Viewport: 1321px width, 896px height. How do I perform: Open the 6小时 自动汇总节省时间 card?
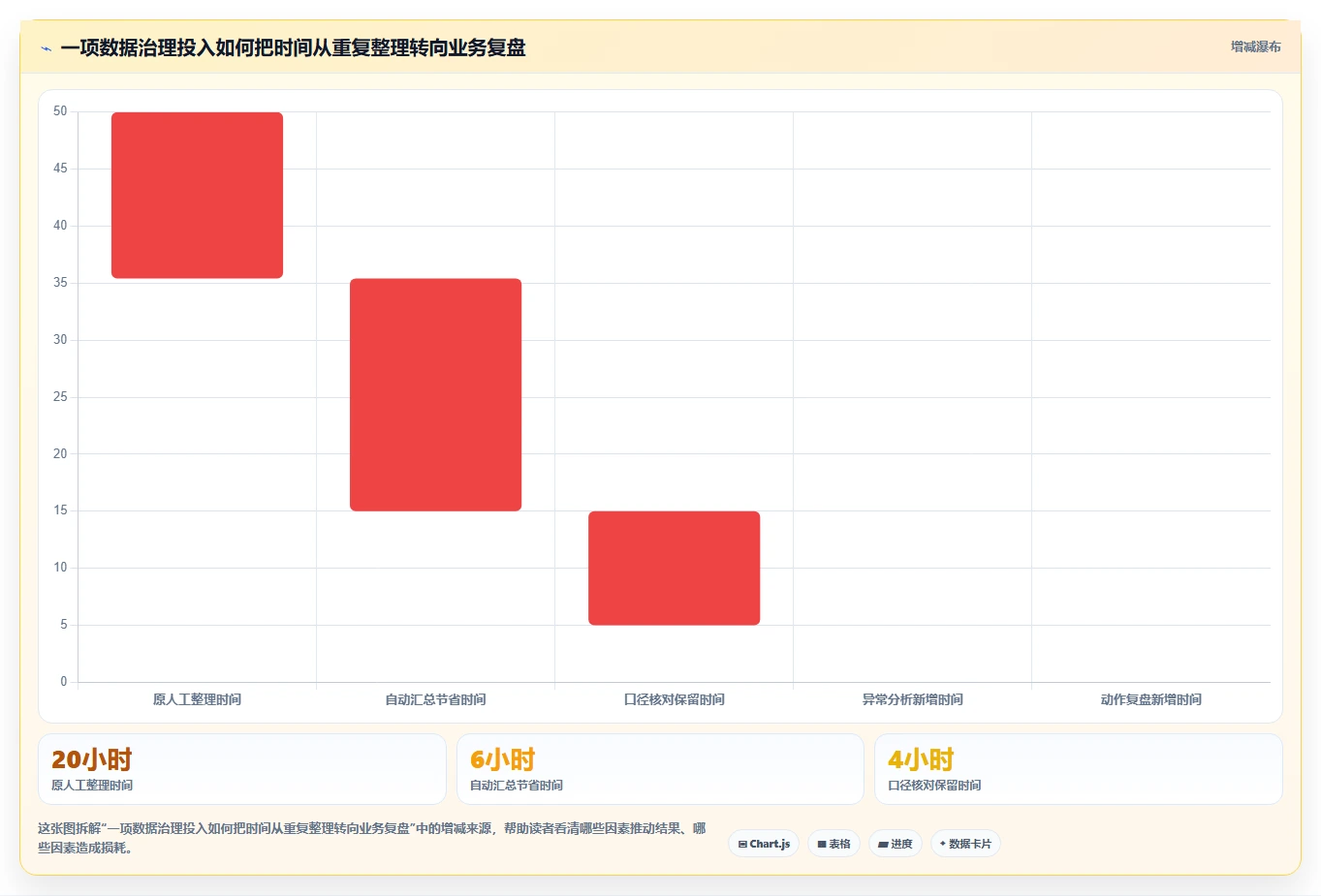(x=660, y=769)
